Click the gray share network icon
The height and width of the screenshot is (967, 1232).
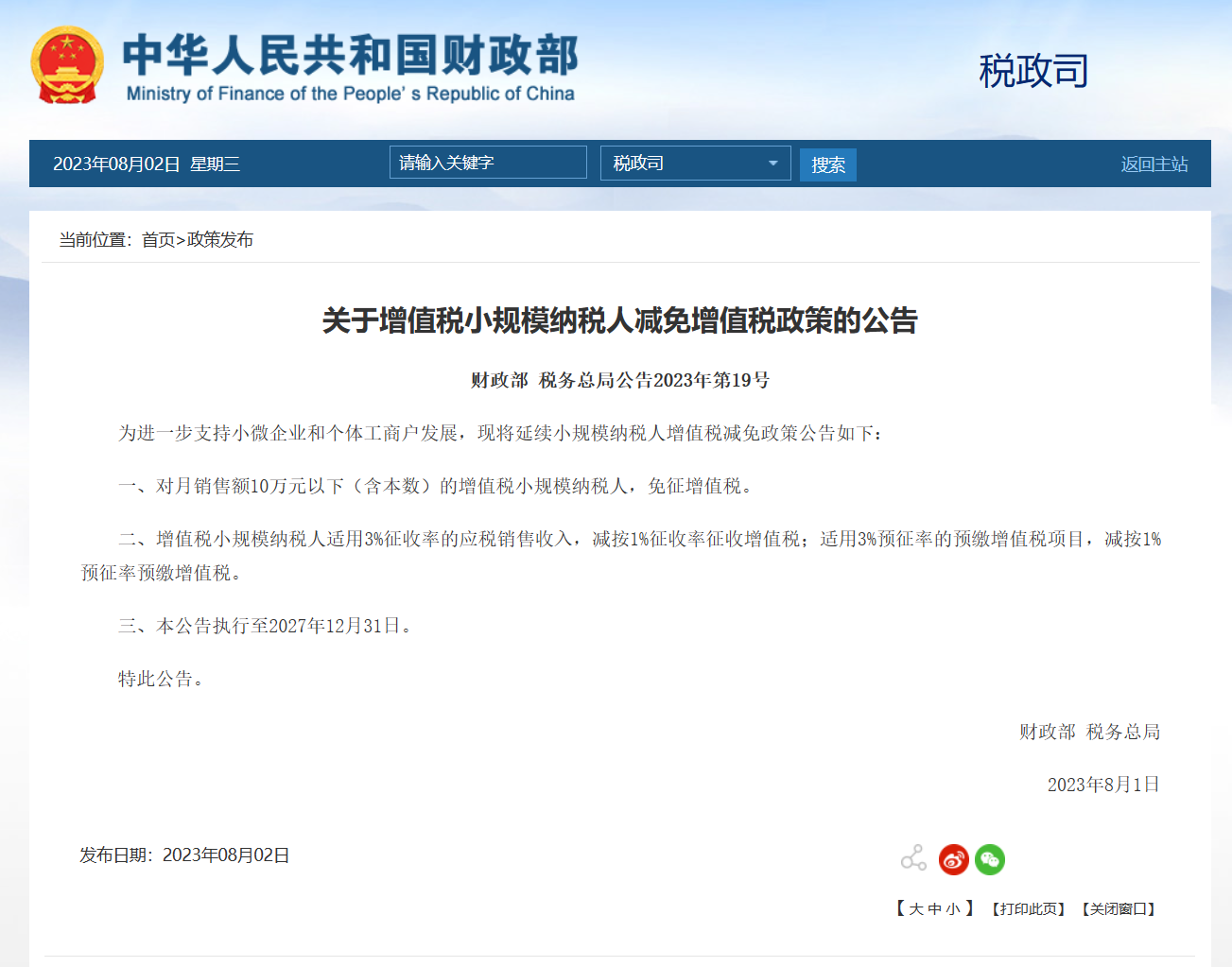[912, 860]
